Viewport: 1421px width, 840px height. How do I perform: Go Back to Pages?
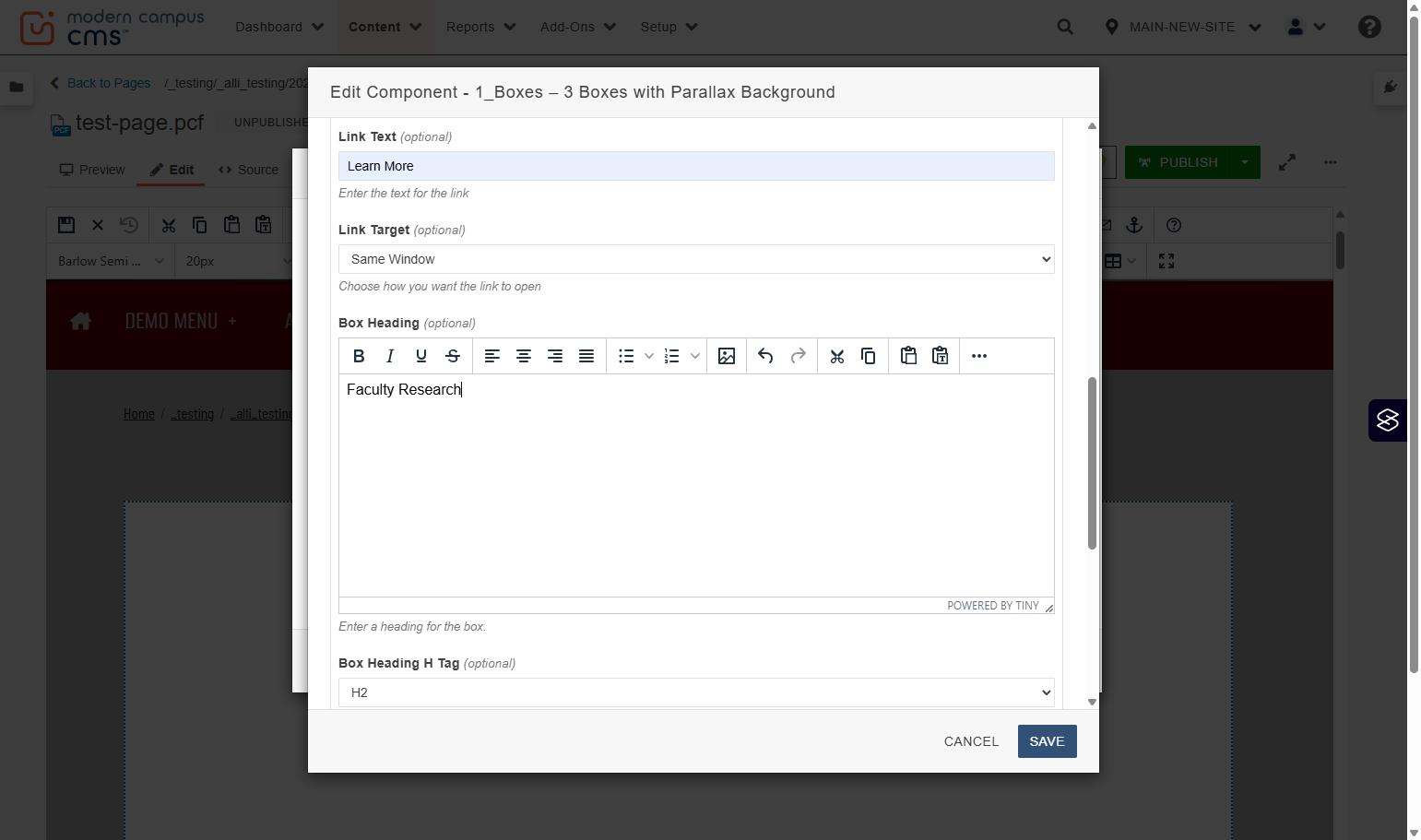(101, 83)
